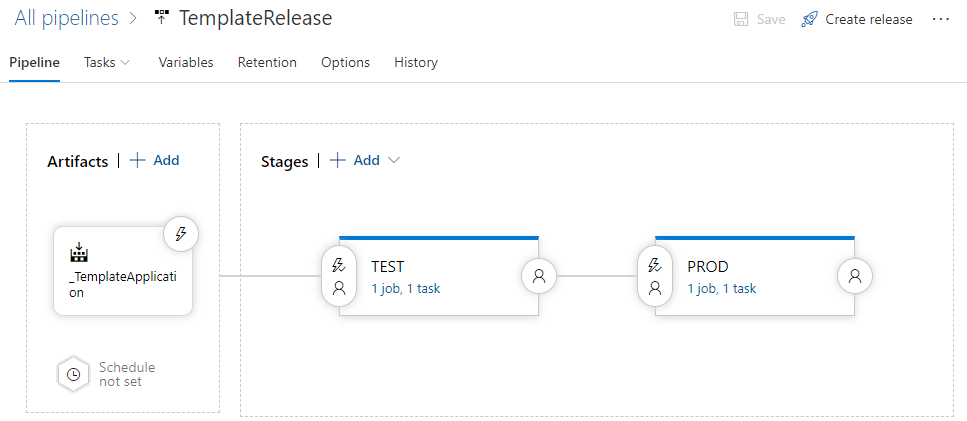Click the artifact continuous deployment trigger lightning icon
967x421 pixels.
181,234
